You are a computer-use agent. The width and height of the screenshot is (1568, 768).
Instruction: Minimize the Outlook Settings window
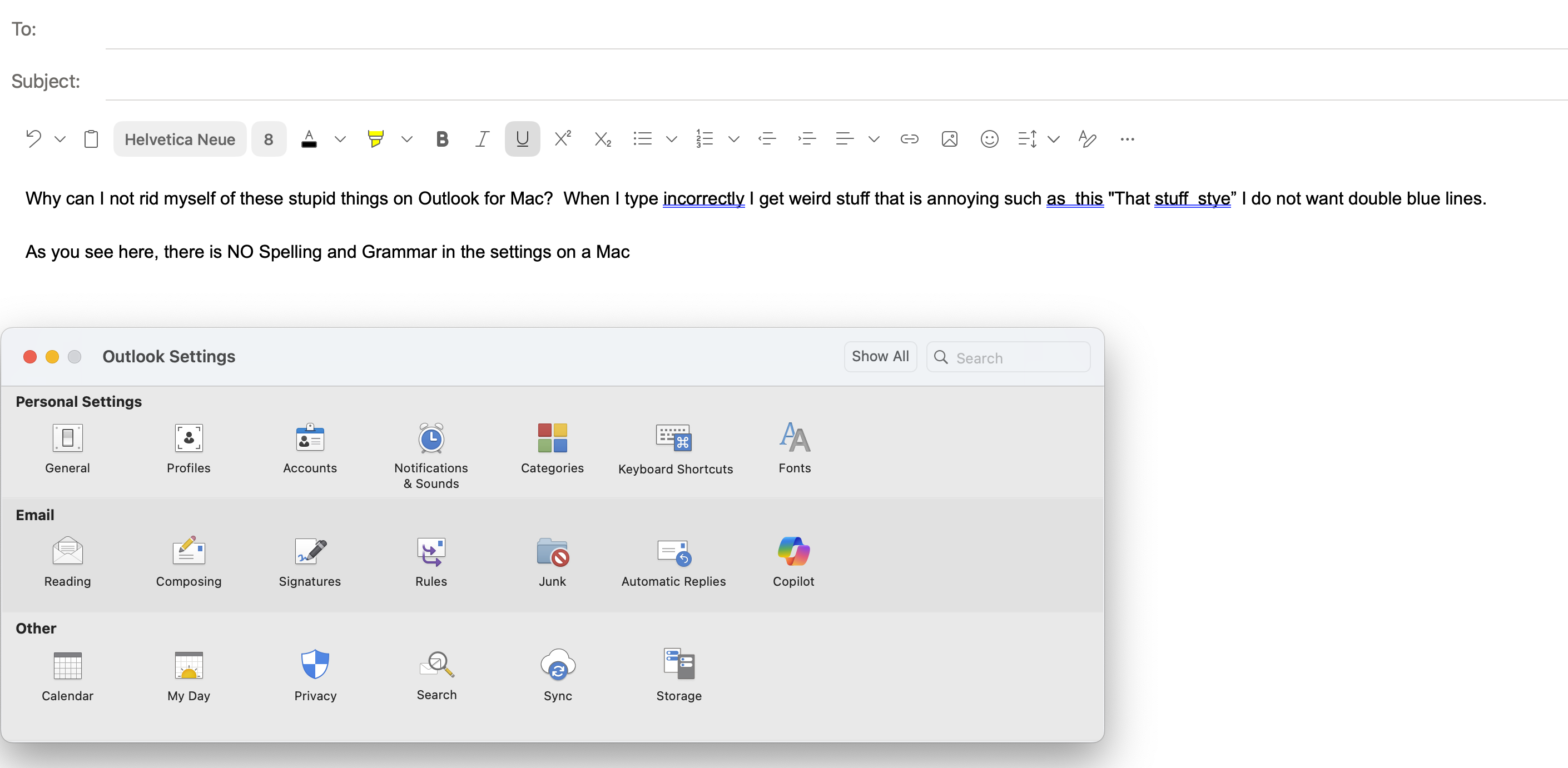click(x=52, y=357)
